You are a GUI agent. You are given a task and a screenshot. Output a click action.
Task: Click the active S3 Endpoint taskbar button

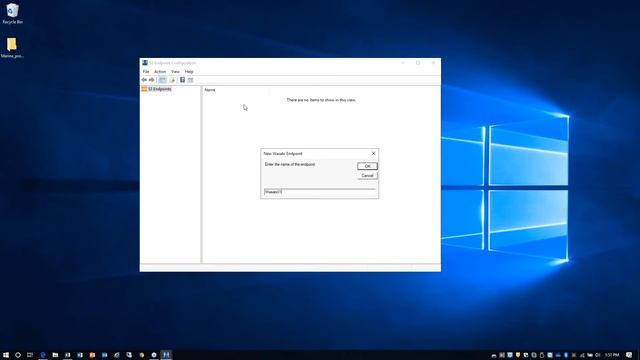point(166,355)
